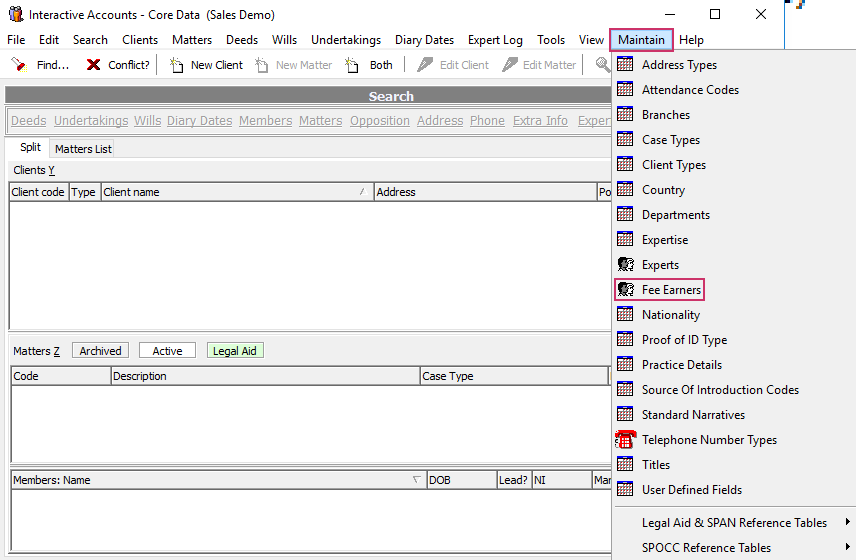Click the Deeds search link
This screenshot has height=560, width=856.
click(x=28, y=121)
